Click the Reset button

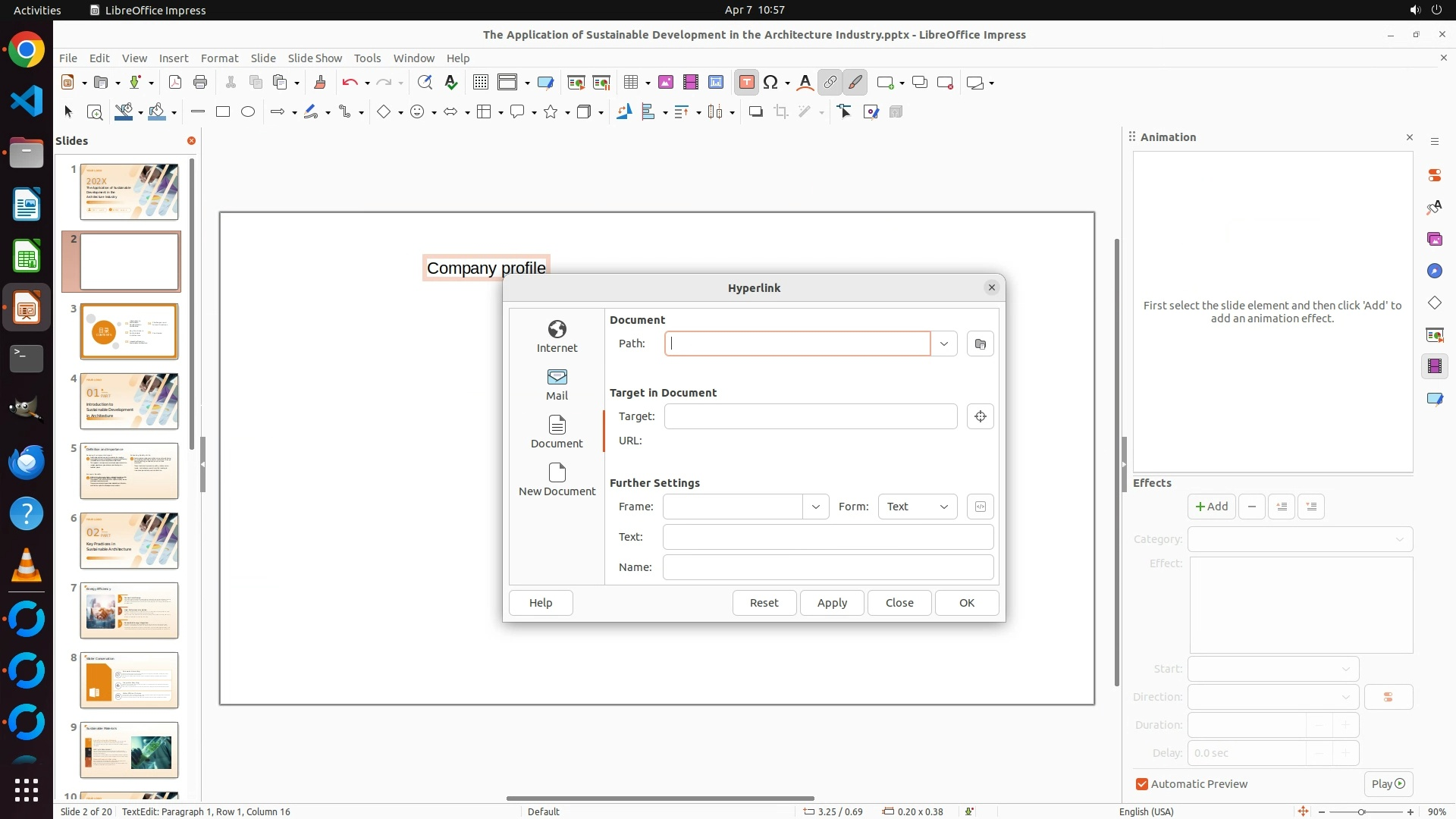[764, 603]
